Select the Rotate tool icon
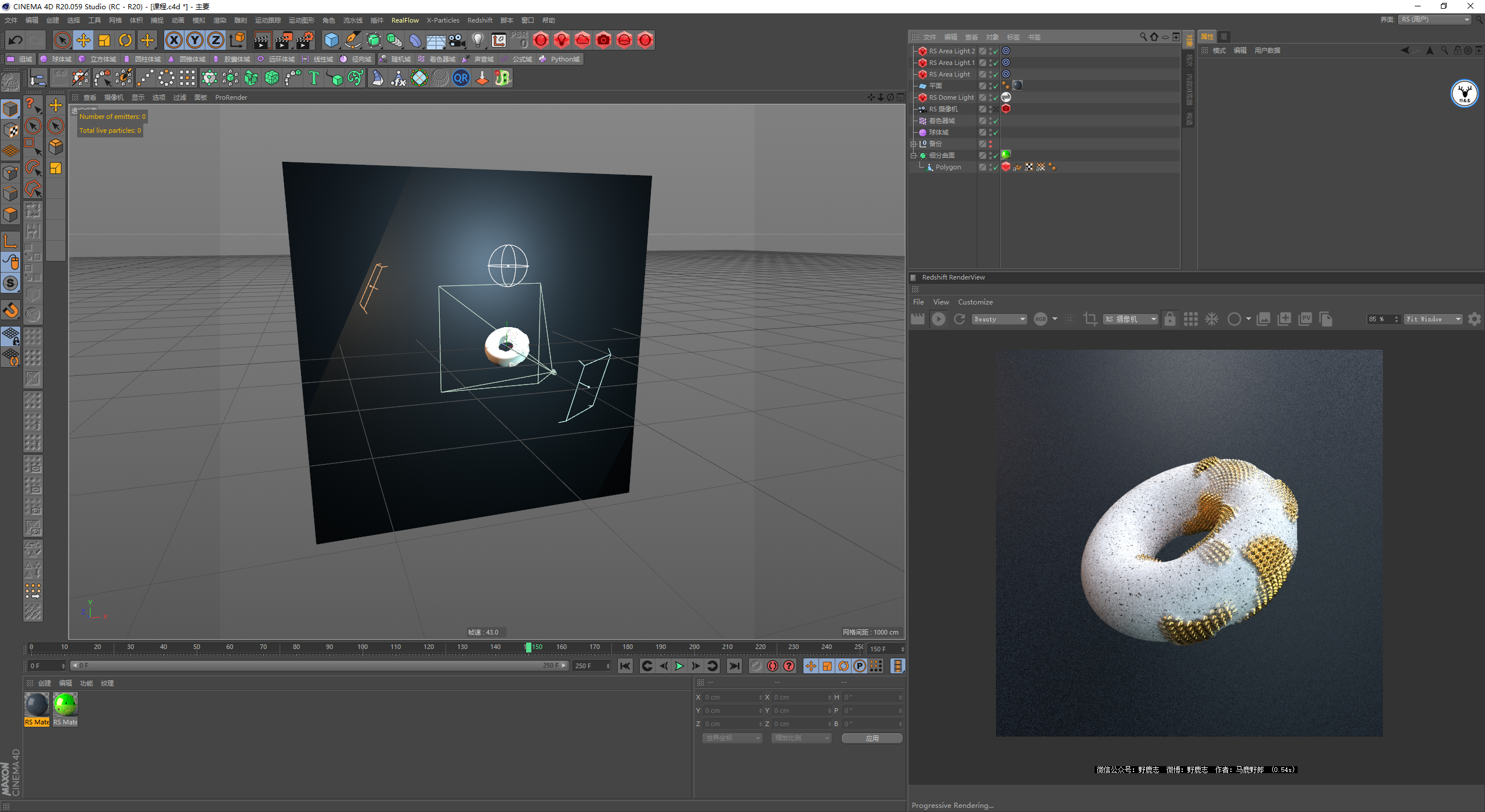 (125, 40)
